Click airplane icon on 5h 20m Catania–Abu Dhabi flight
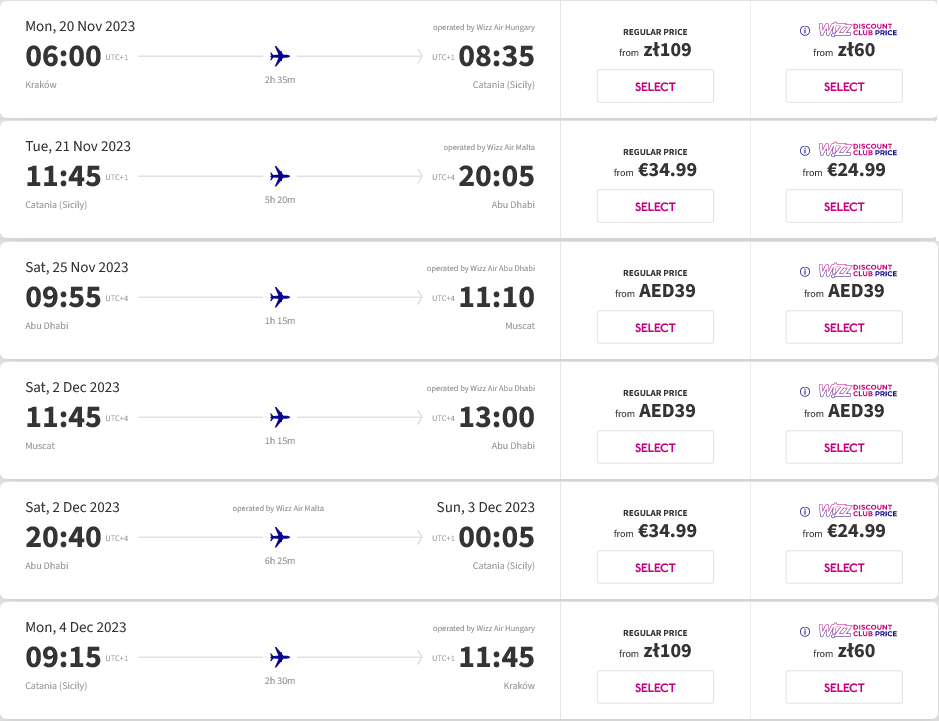Screen dimensions: 939x721 coord(280,177)
